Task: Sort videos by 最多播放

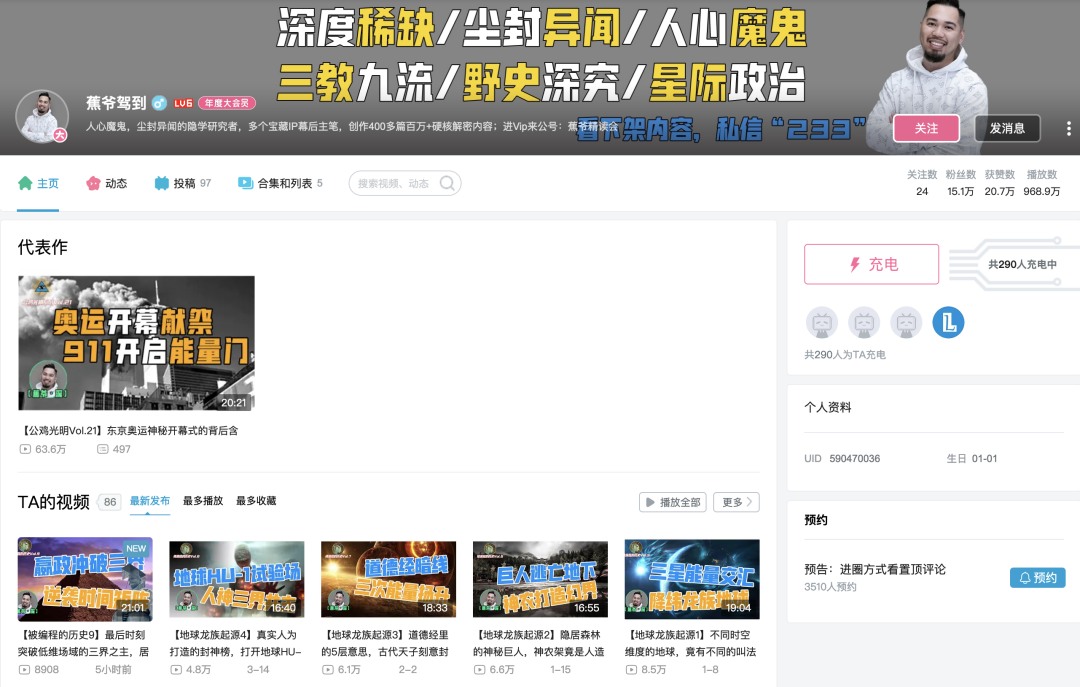Action: click(x=203, y=501)
